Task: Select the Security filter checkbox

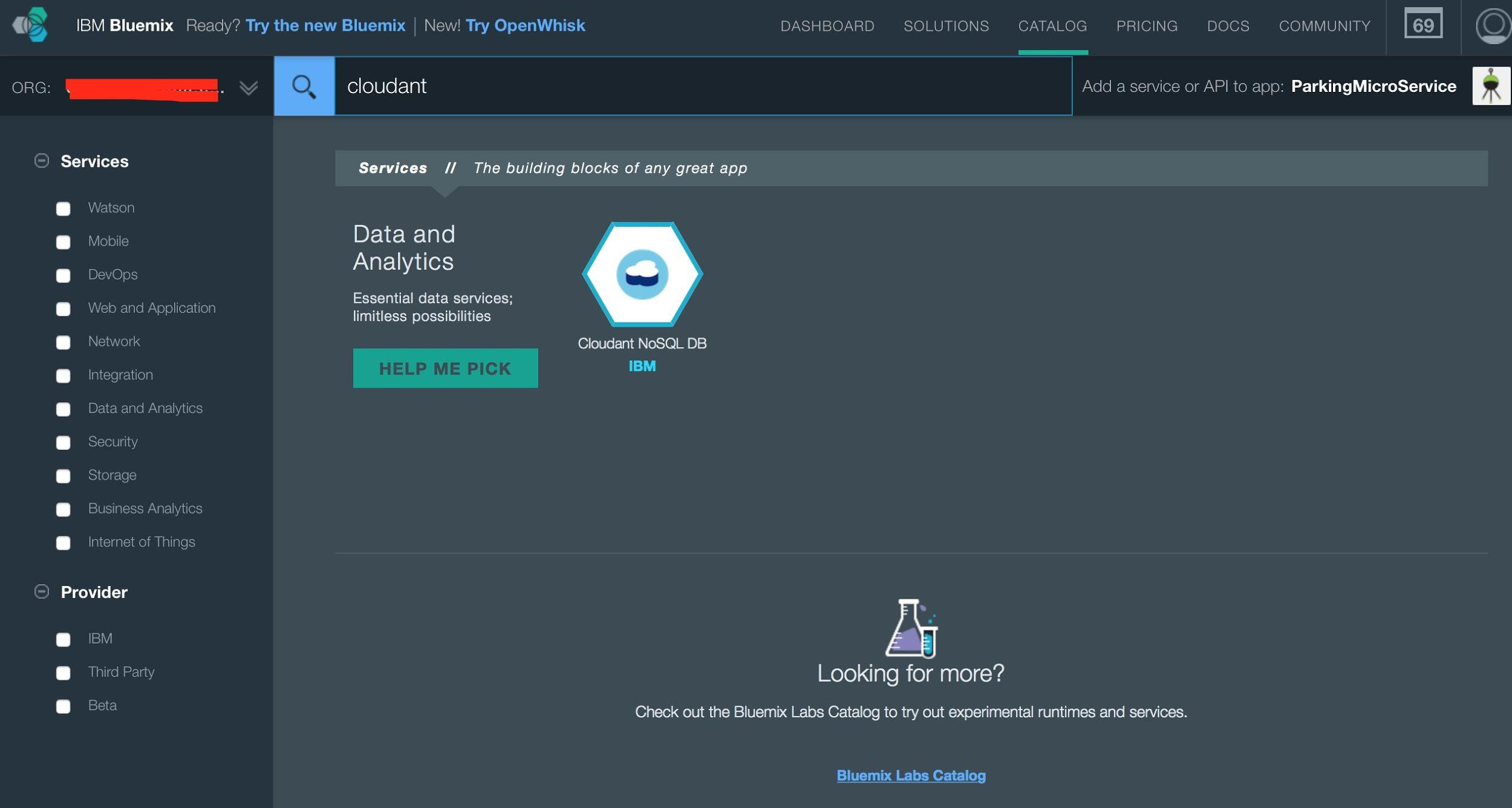Action: pyautogui.click(x=63, y=443)
